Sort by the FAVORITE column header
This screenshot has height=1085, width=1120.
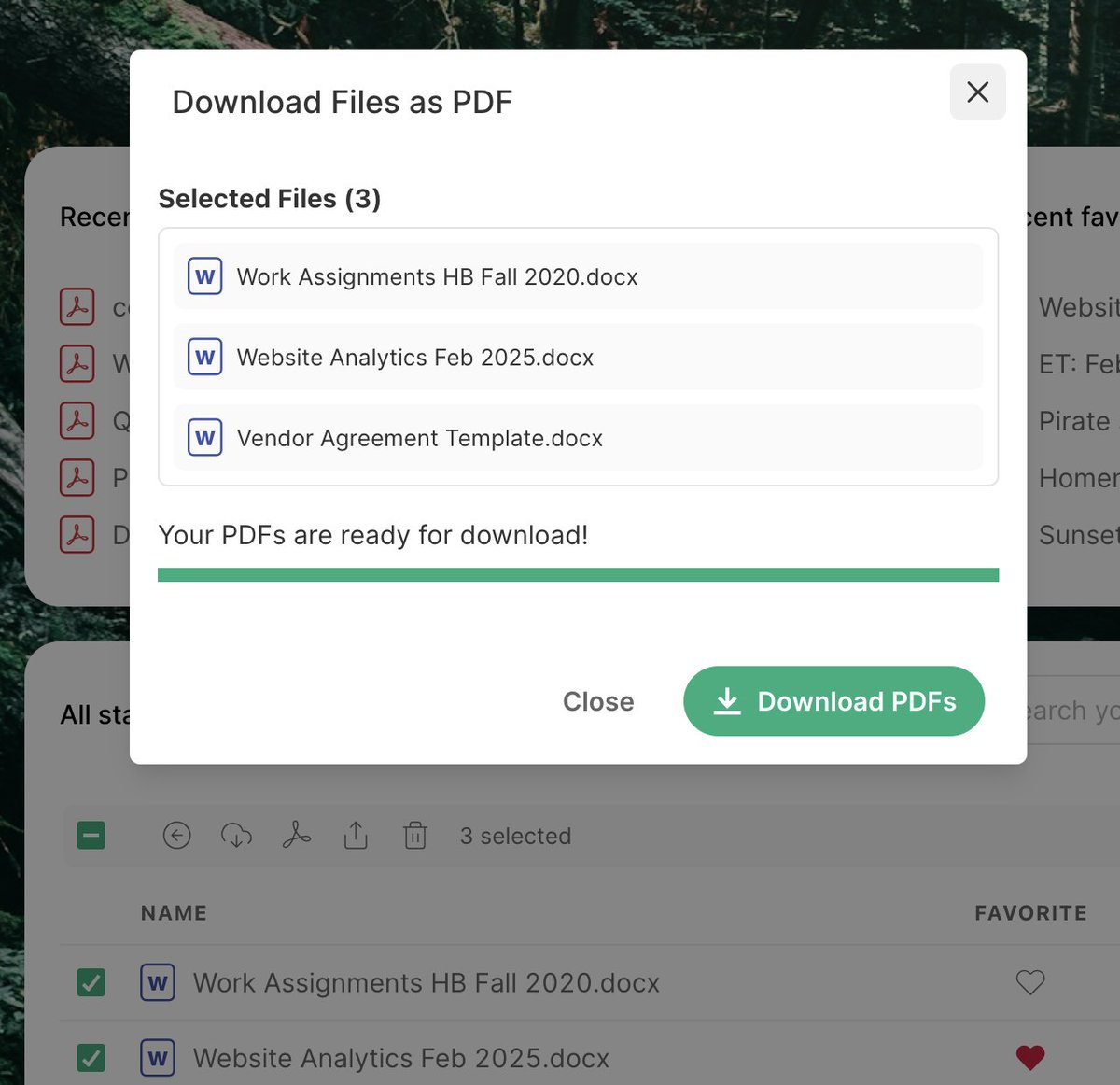tap(1030, 913)
